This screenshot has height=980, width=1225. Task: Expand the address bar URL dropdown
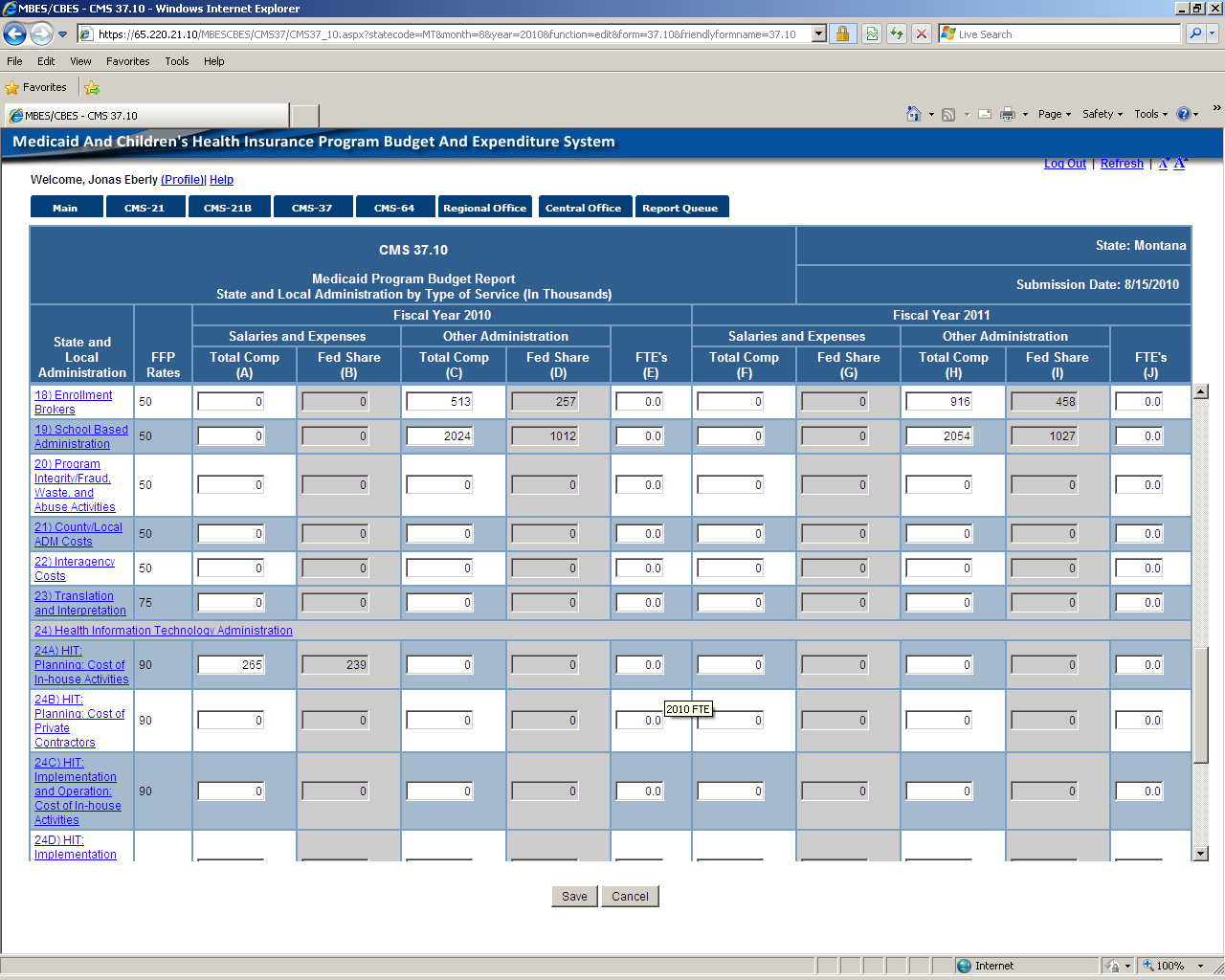point(818,34)
